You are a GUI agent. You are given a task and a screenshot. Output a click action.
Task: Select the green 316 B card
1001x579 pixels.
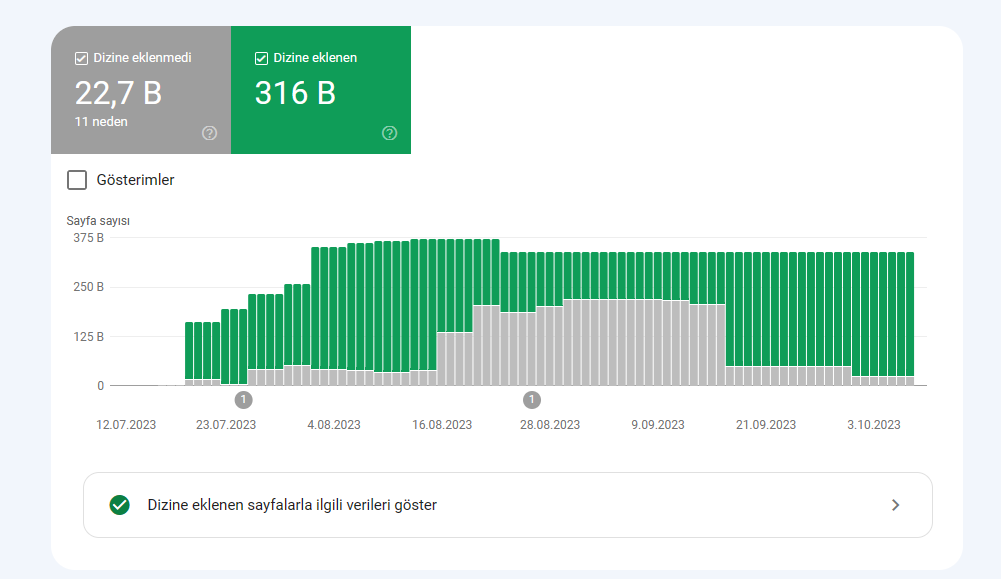[x=321, y=90]
